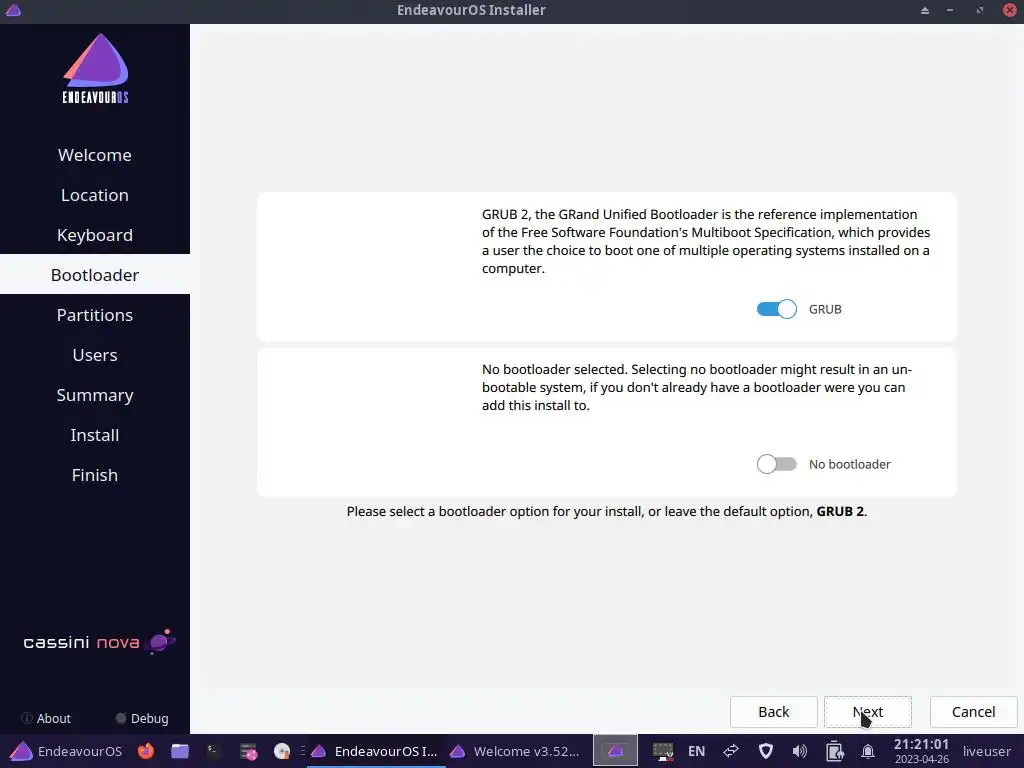The width and height of the screenshot is (1024, 768).
Task: Open the volume control icon
Action: (x=799, y=751)
